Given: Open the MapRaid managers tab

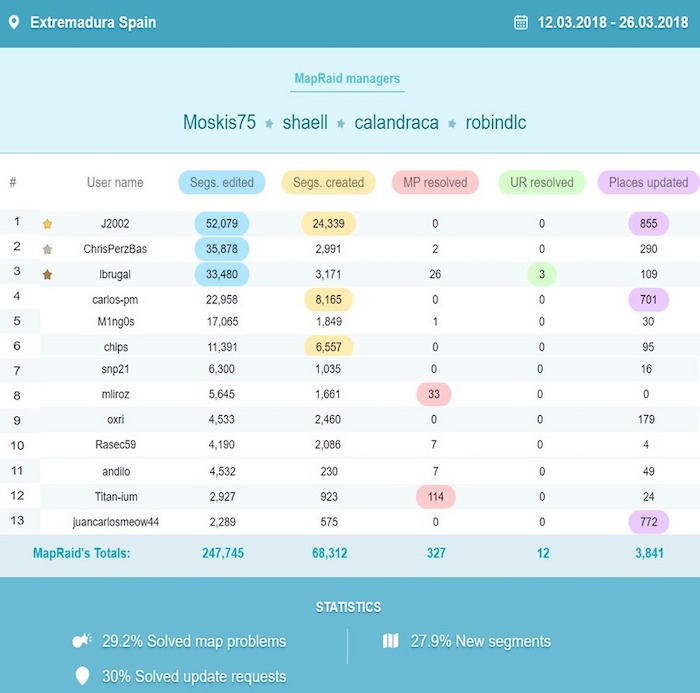Looking at the screenshot, I should pyautogui.click(x=348, y=79).
